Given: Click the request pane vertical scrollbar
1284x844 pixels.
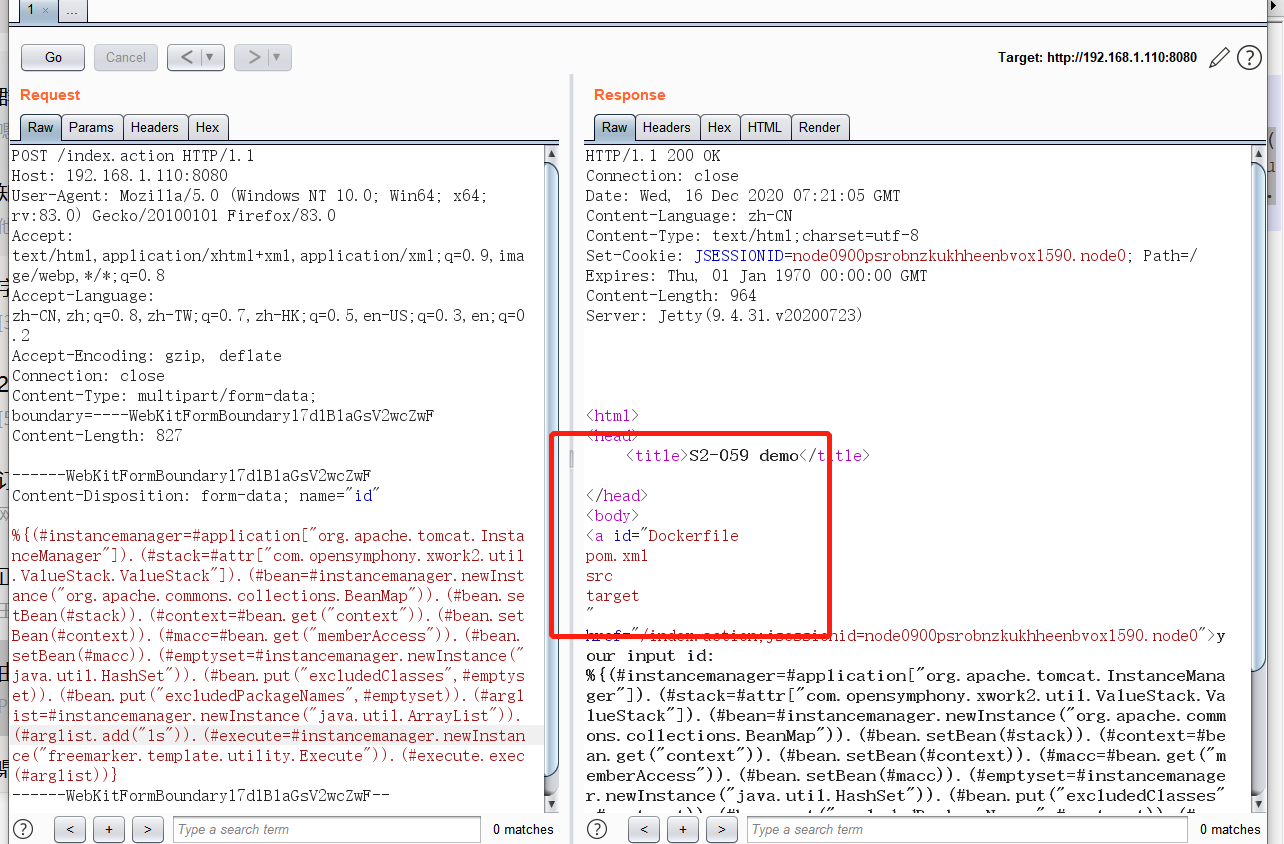Looking at the screenshot, I should [552, 470].
